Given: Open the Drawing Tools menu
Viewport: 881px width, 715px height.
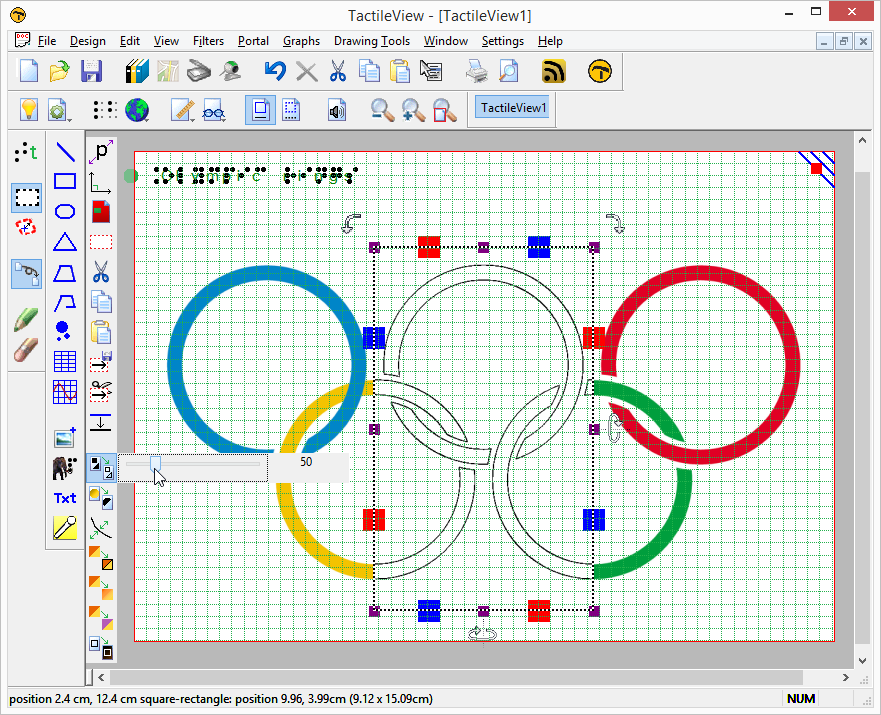Looking at the screenshot, I should click(371, 41).
